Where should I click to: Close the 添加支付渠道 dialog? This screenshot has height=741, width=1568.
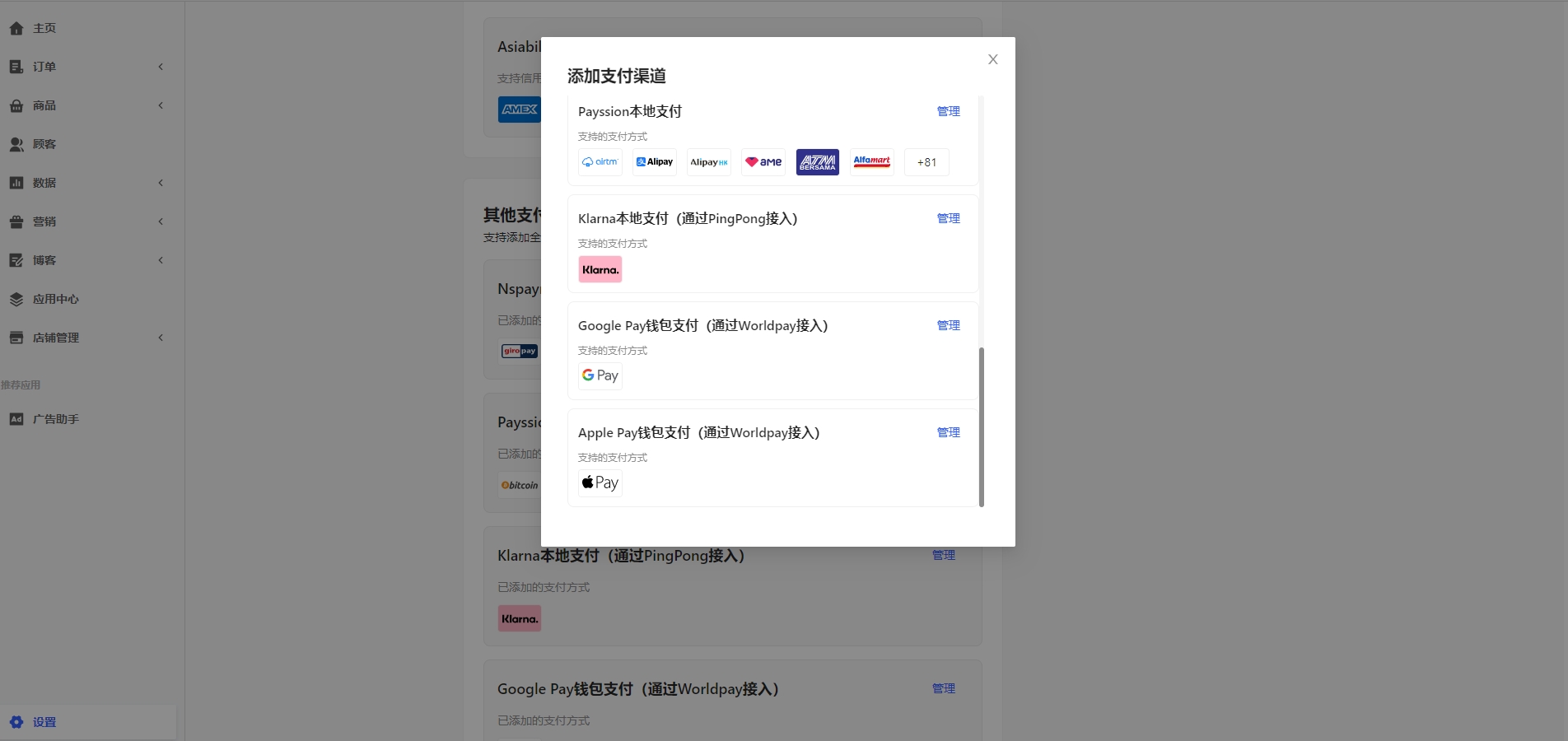(993, 59)
